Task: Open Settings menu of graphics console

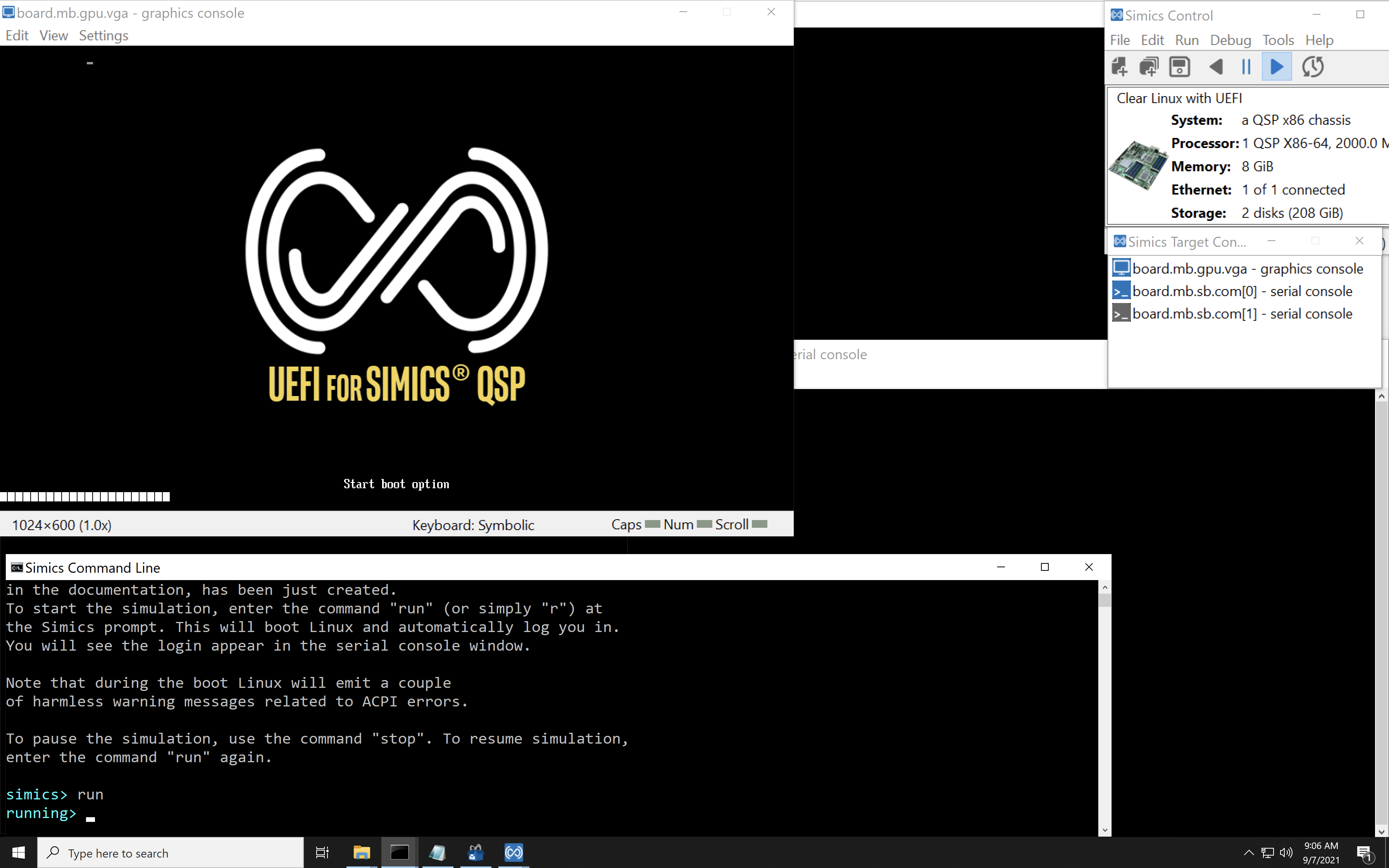Action: coord(103,36)
